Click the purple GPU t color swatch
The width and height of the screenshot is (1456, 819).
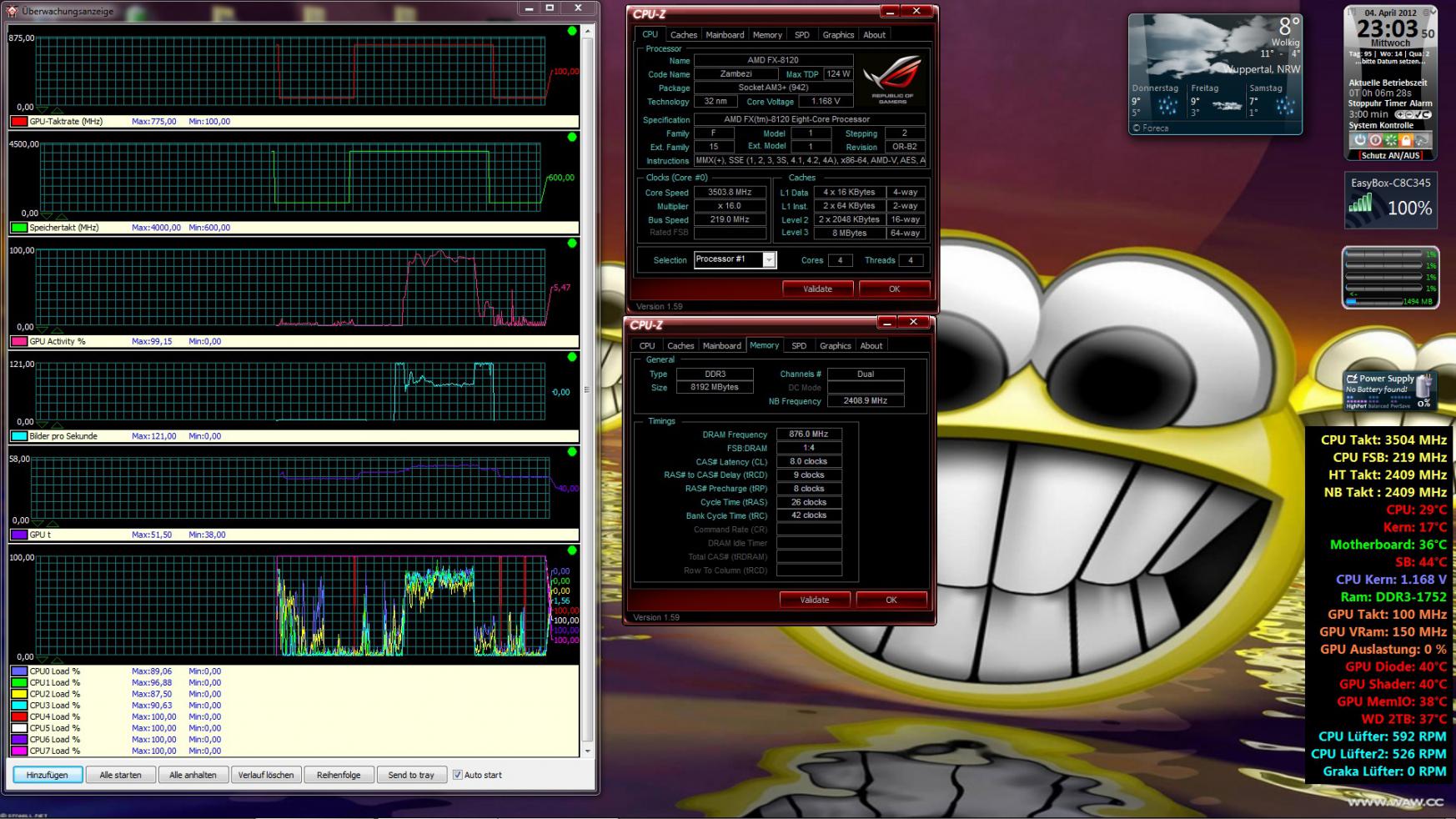click(x=18, y=535)
